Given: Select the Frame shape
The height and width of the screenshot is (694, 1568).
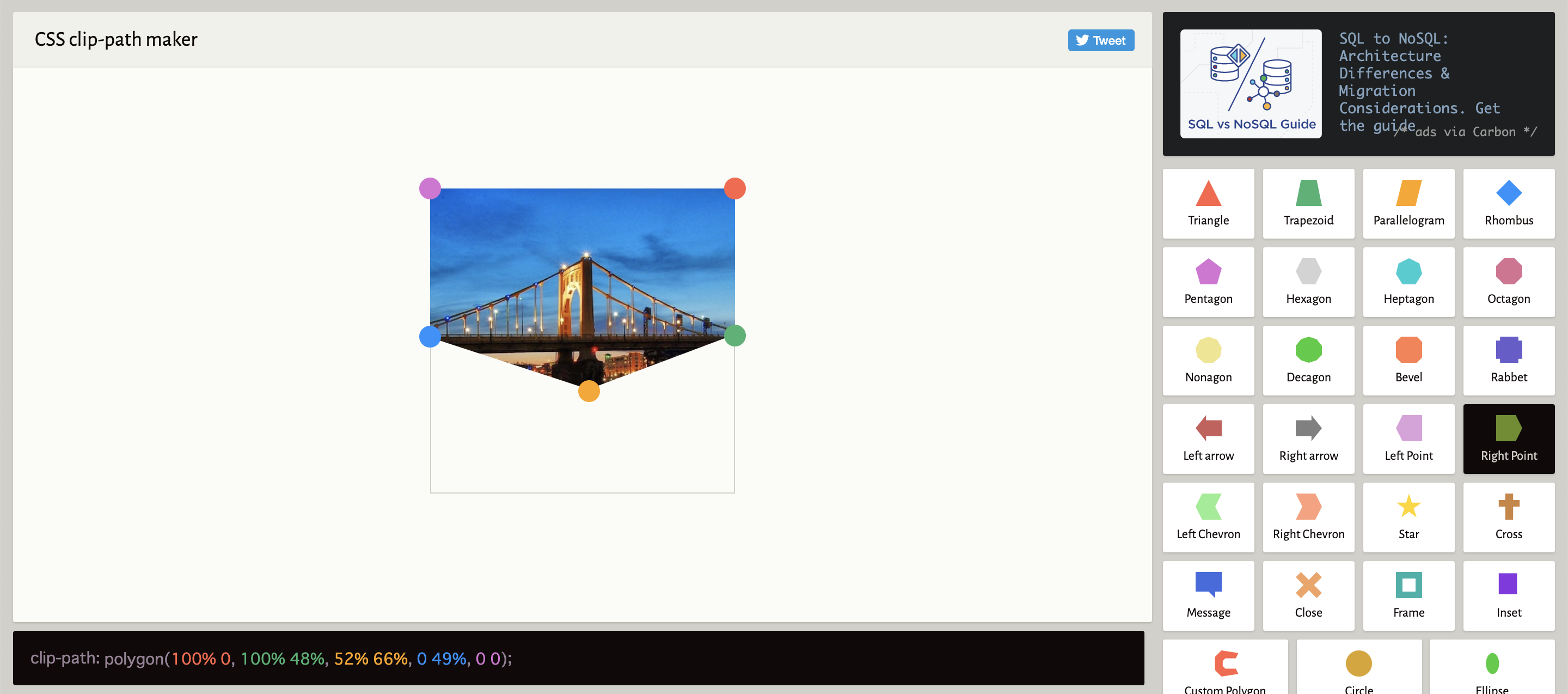Looking at the screenshot, I should 1408,595.
